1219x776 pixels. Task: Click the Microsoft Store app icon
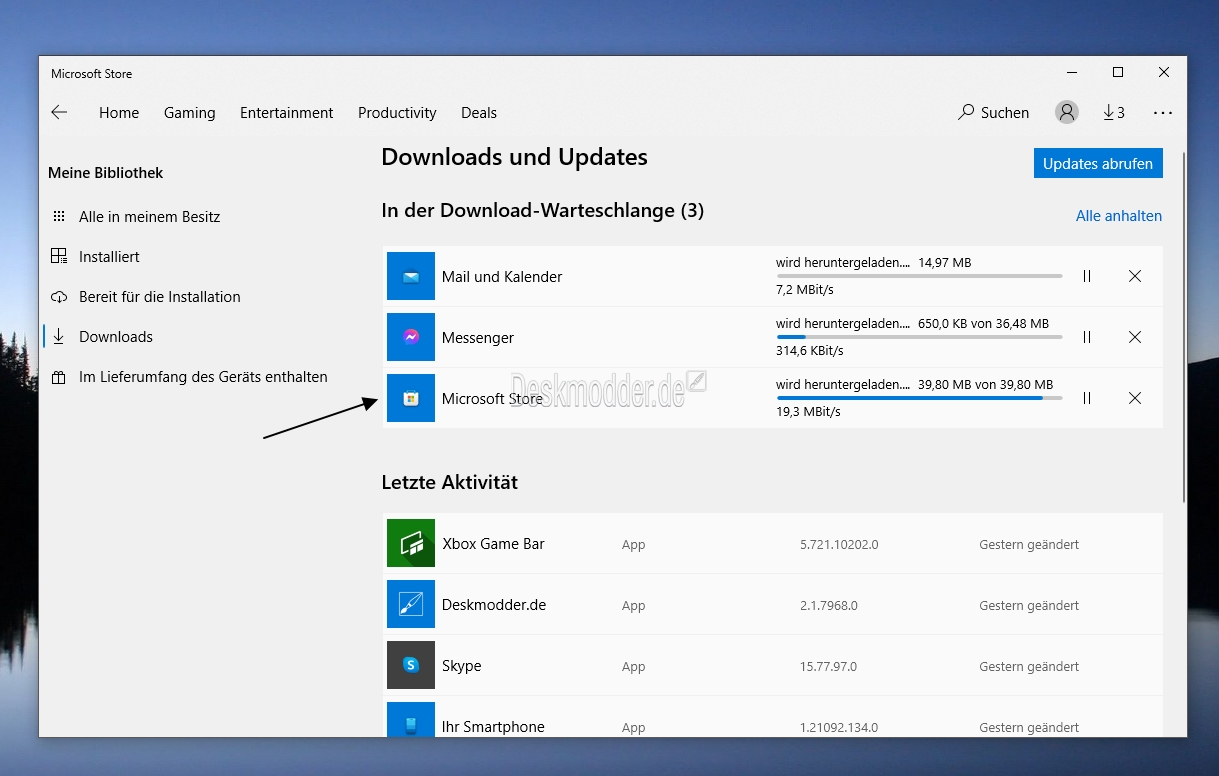(411, 398)
